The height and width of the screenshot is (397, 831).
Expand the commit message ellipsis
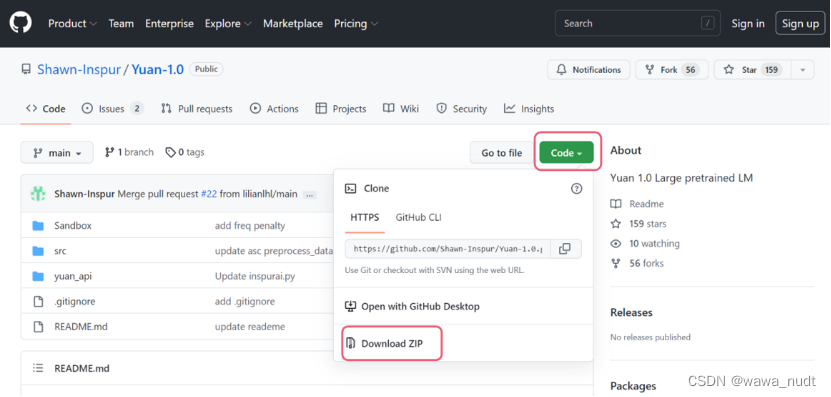(x=310, y=195)
